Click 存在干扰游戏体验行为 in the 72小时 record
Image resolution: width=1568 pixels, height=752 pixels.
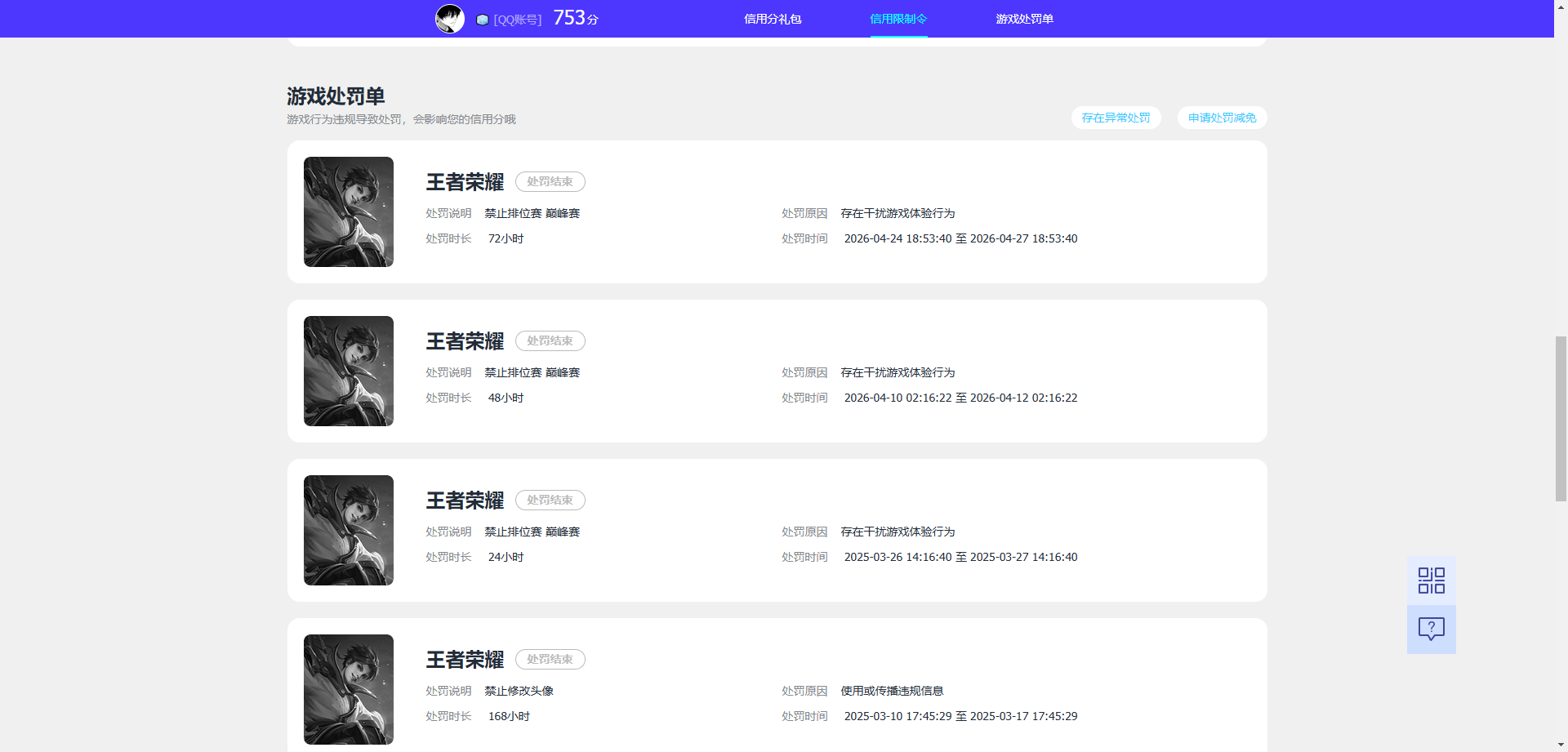pos(898,213)
